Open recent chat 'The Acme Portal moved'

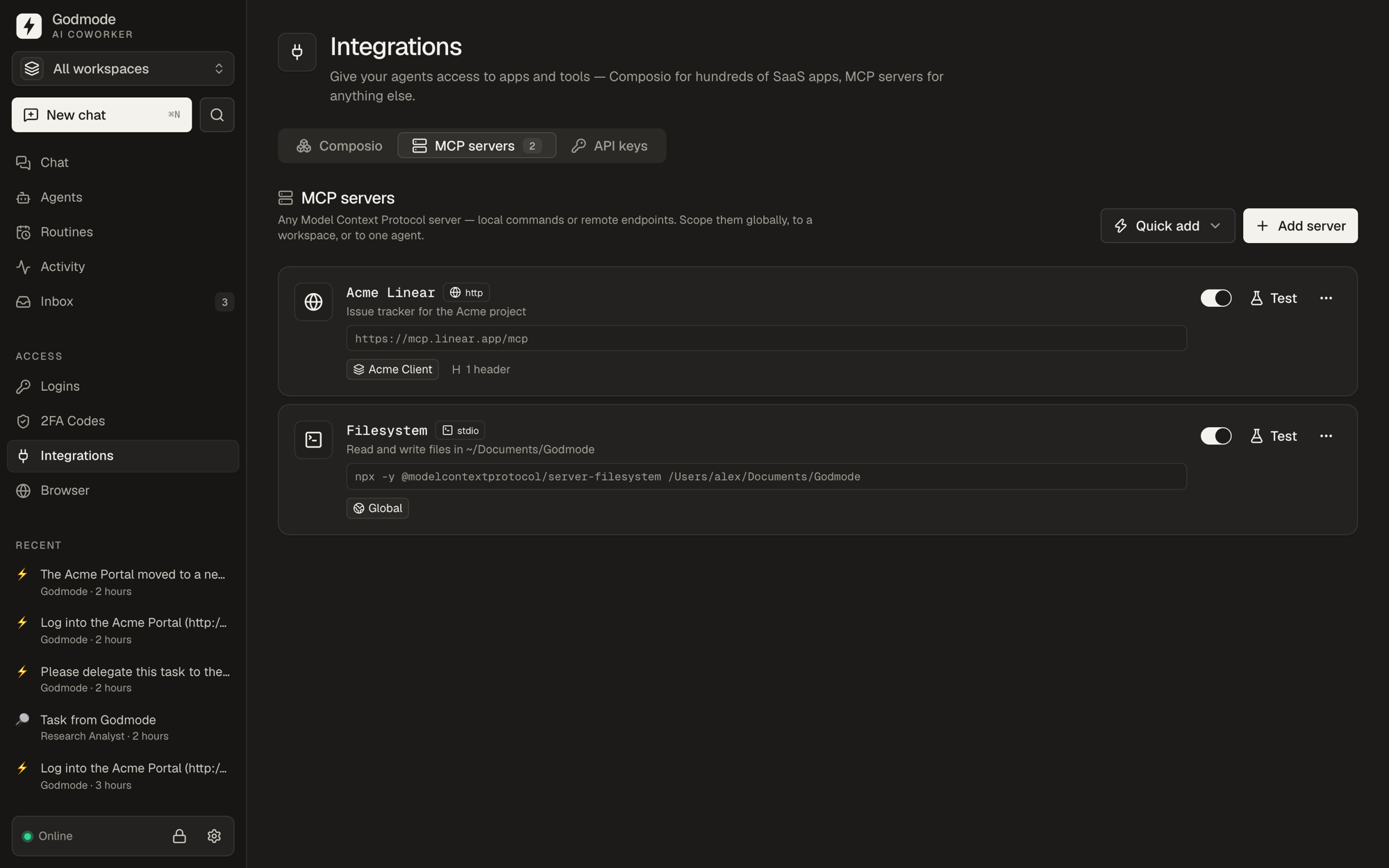(x=123, y=582)
